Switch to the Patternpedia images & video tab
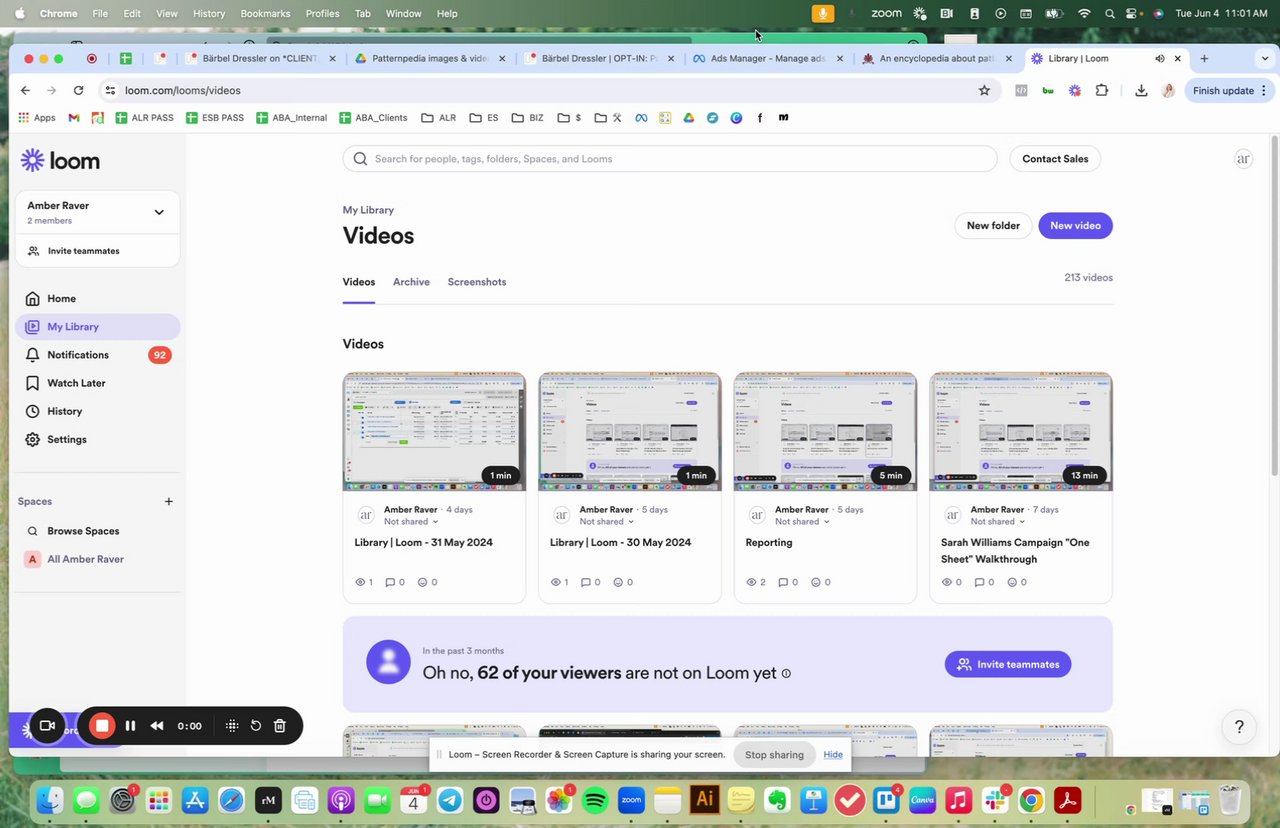The image size is (1280, 828). (x=430, y=58)
